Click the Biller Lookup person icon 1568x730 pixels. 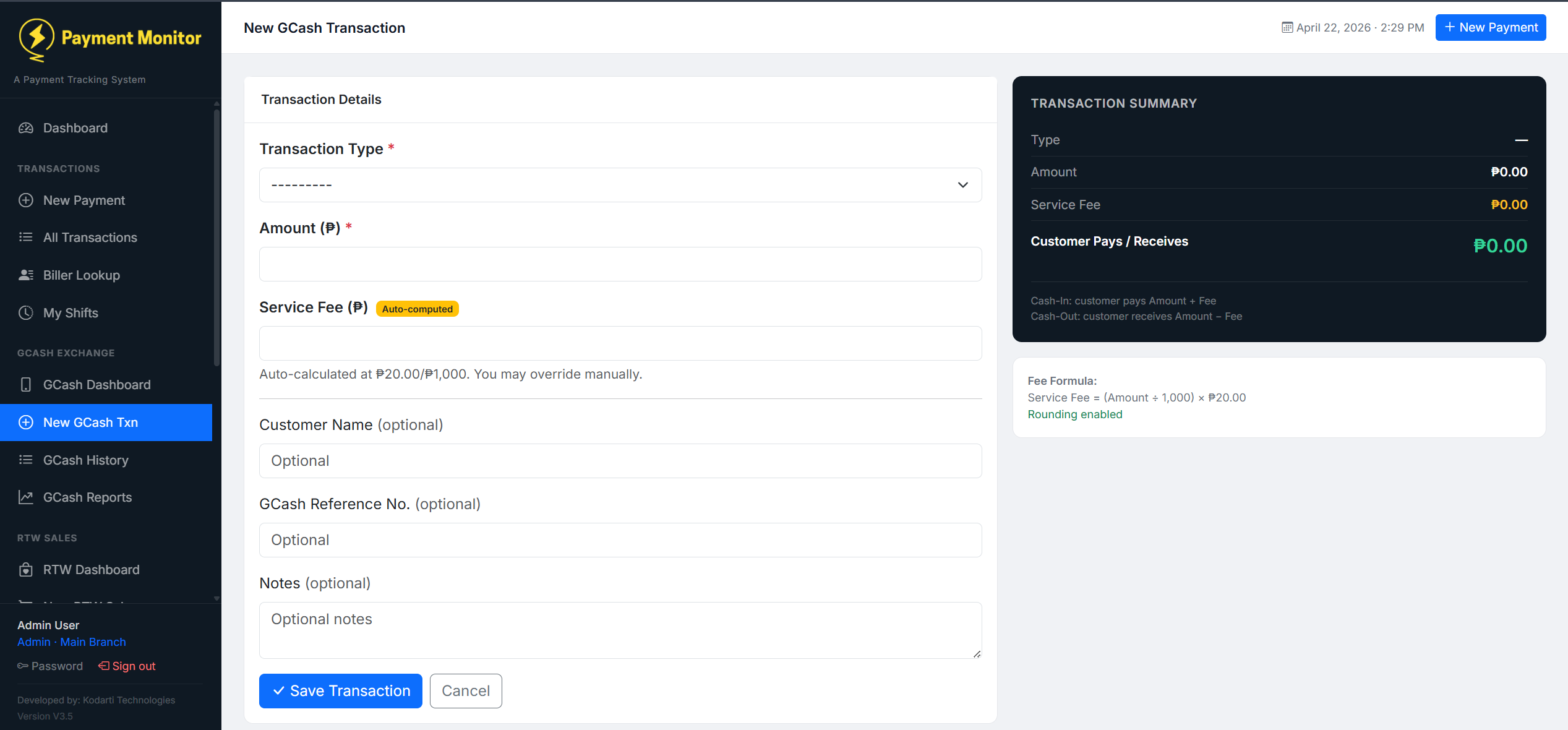25,275
